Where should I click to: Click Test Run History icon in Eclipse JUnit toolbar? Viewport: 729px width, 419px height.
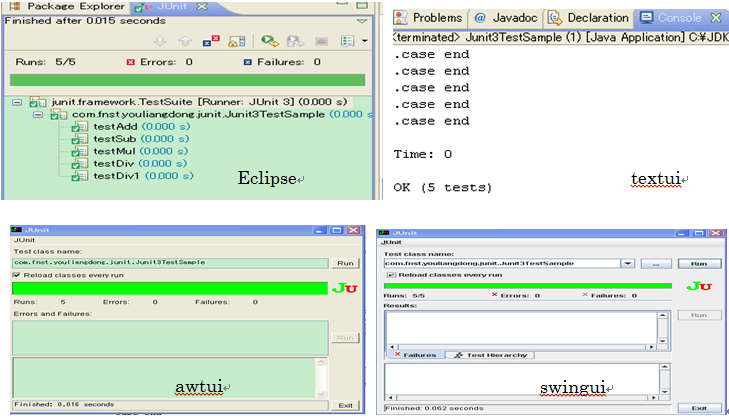pos(347,41)
